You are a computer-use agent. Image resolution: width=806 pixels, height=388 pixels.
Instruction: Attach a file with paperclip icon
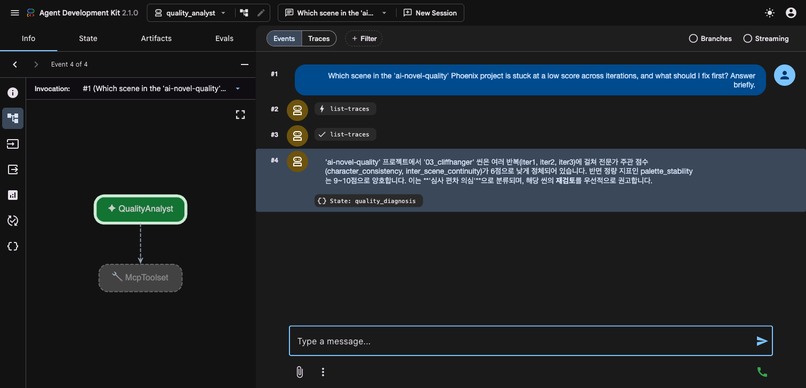coord(300,372)
